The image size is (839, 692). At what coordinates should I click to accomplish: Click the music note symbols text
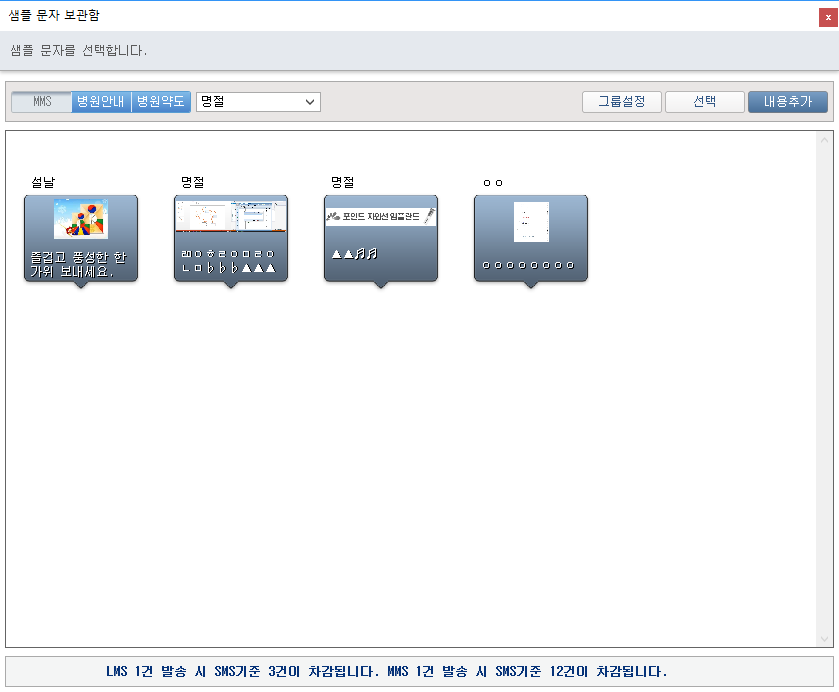[354, 254]
